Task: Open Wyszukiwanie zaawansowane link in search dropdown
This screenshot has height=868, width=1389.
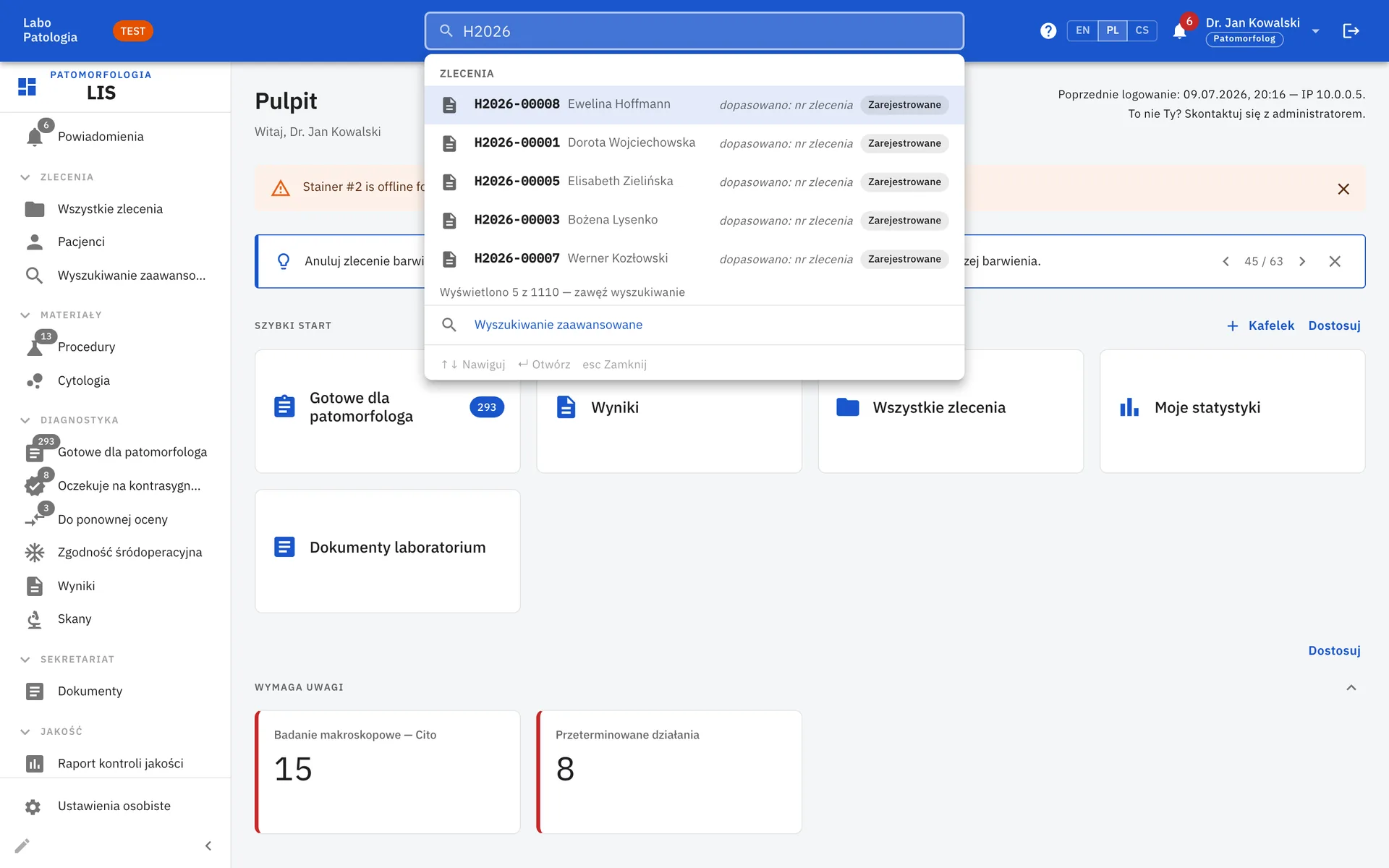Action: tap(558, 325)
